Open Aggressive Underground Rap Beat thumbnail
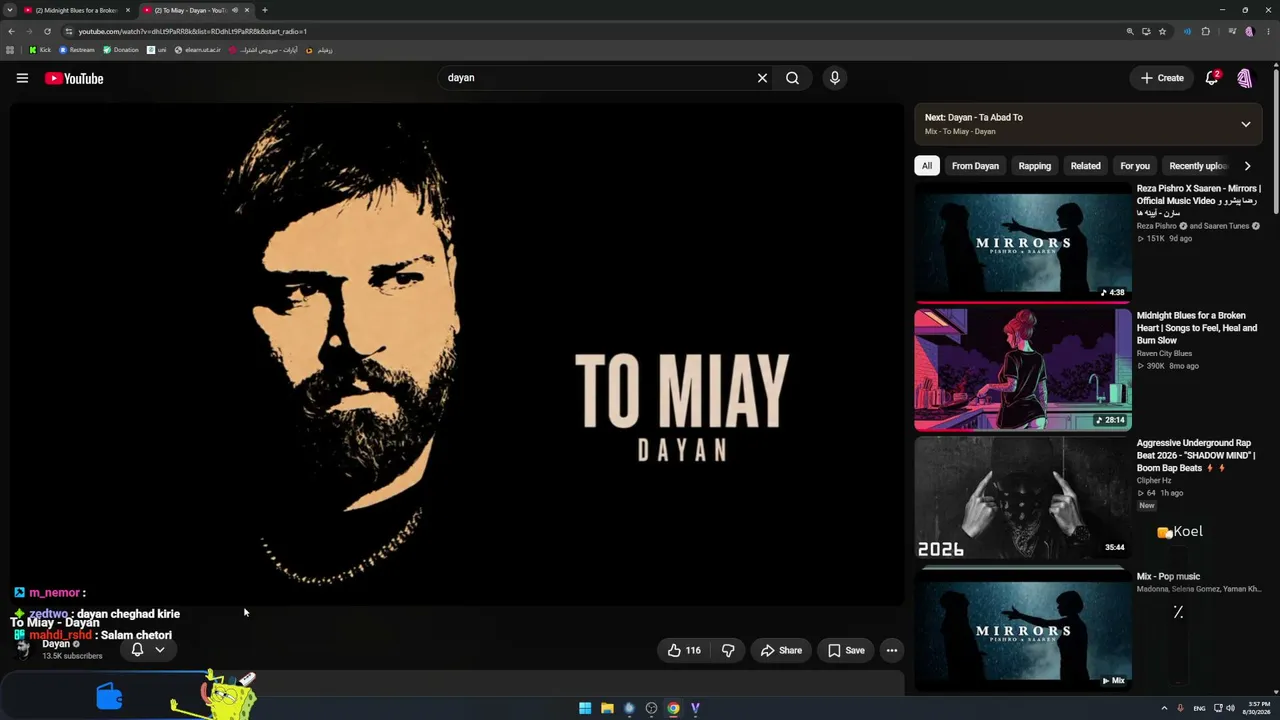Viewport: 1280px width, 720px height. click(x=1023, y=497)
